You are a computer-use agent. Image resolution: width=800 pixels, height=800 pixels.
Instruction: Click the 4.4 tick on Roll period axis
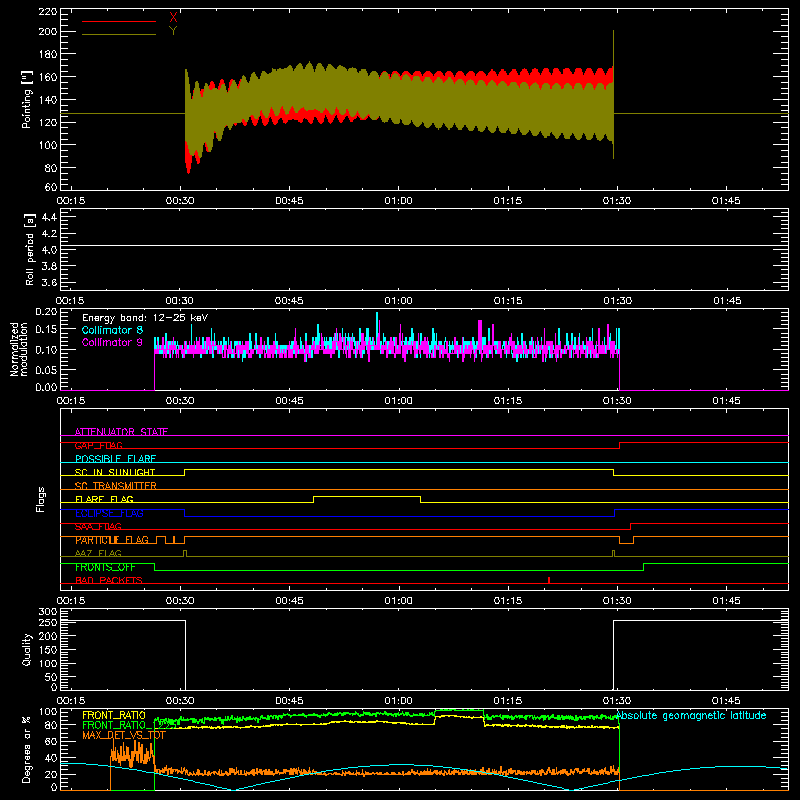tap(49, 217)
